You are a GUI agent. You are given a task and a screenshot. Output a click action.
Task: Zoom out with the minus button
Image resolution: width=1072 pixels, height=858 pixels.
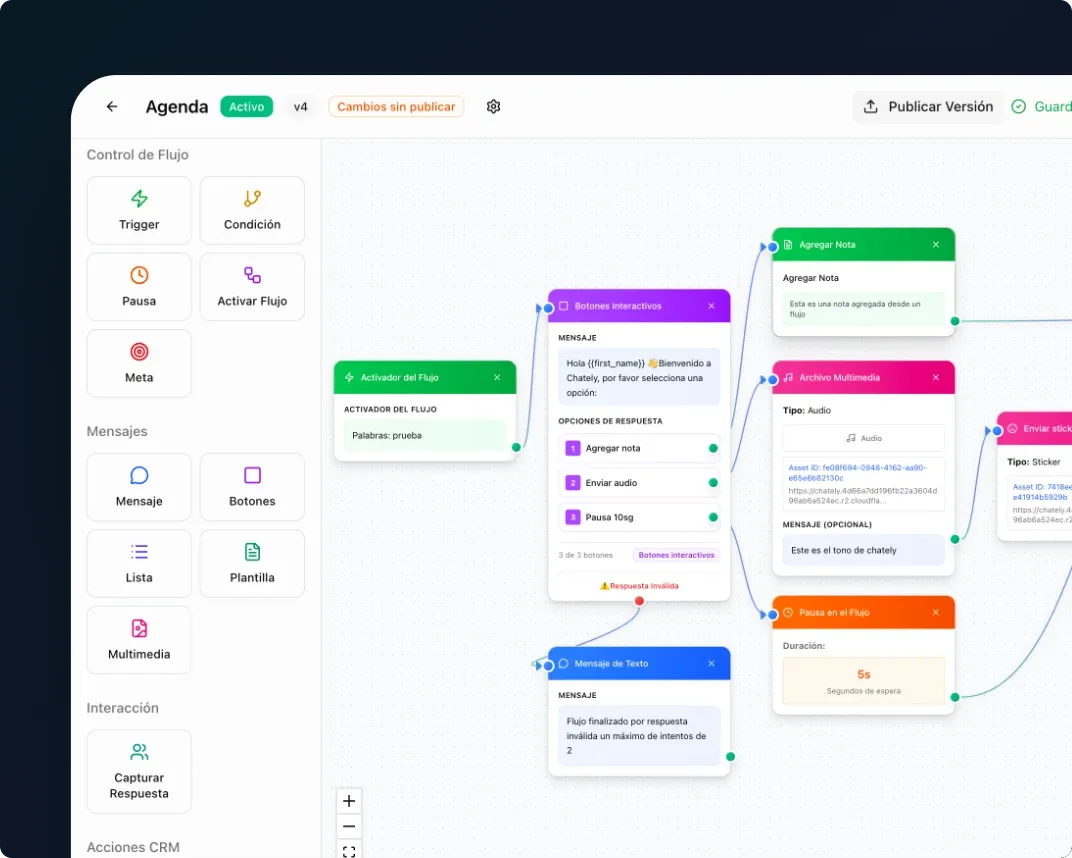349,826
